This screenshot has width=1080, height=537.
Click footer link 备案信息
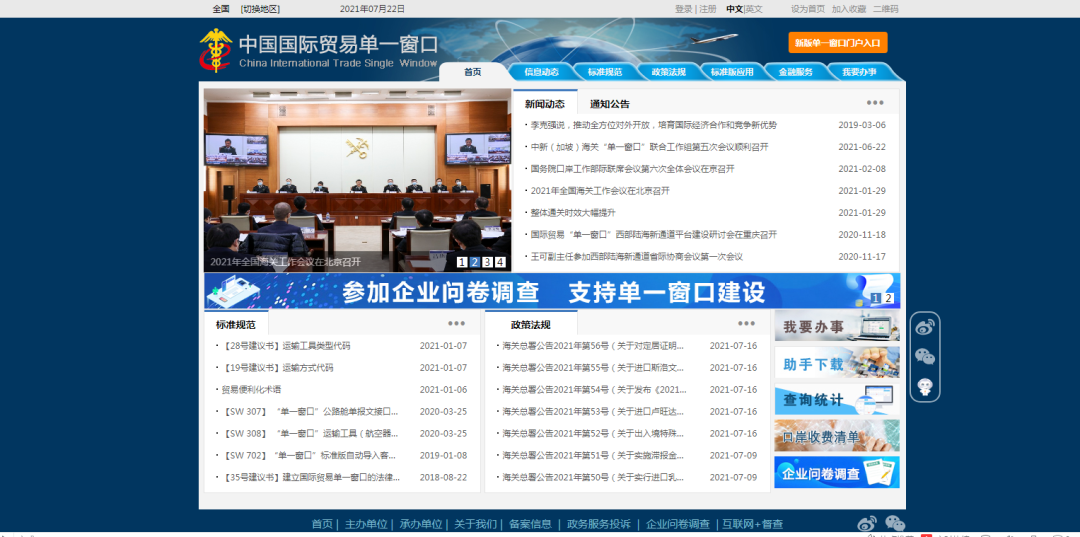(x=530, y=524)
